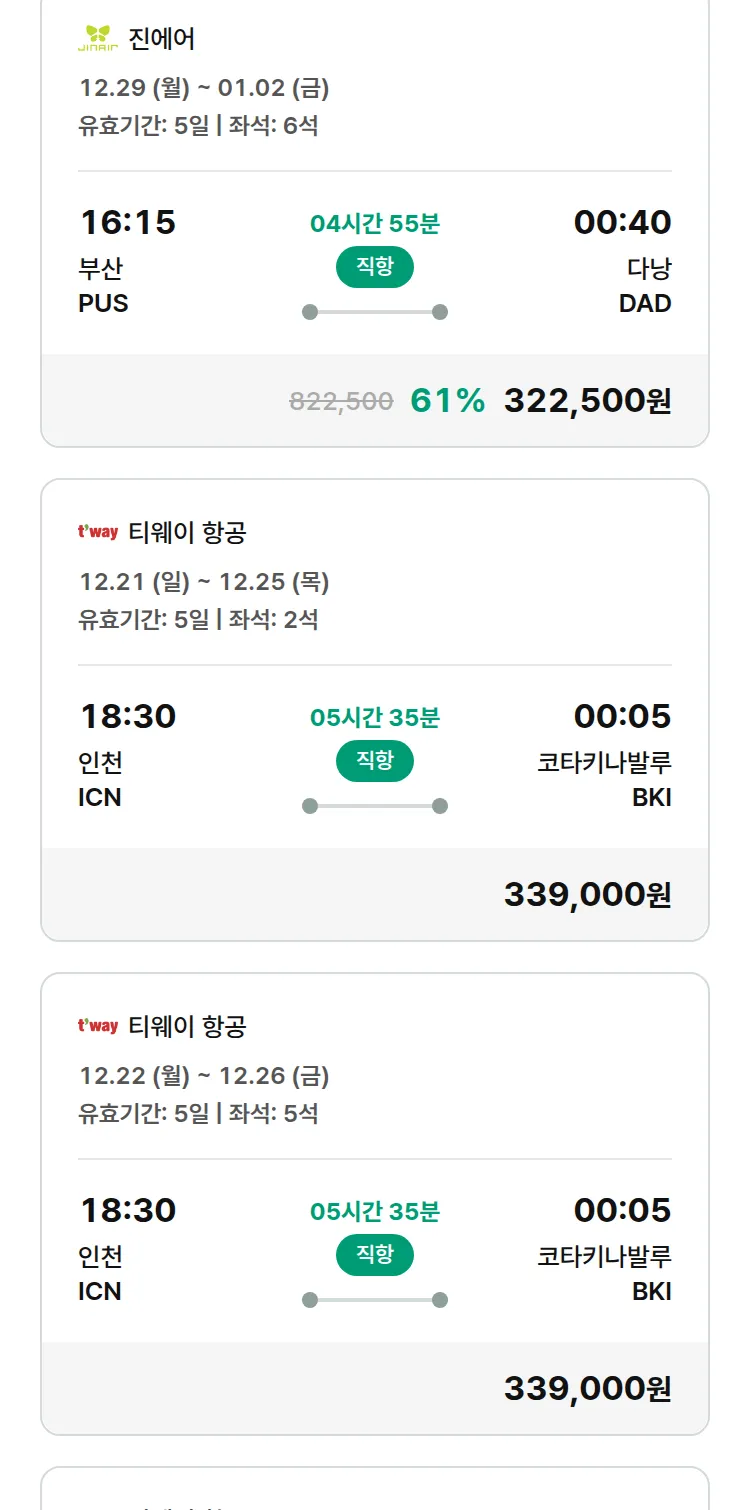This screenshot has width=750, height=1510.
Task: Click the 04시간 55분 flight duration
Action: point(375,223)
